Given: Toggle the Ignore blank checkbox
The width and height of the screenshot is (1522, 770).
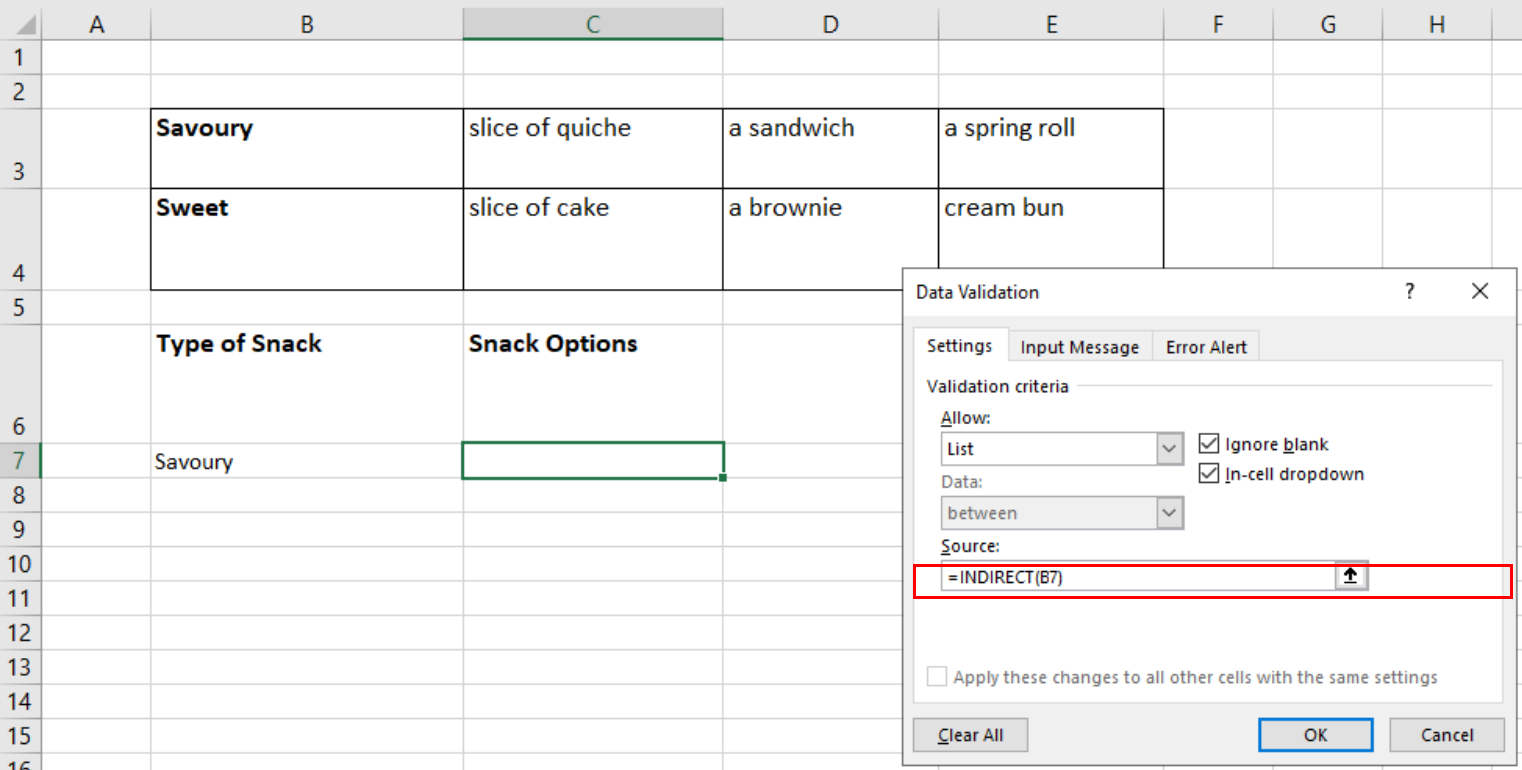Looking at the screenshot, I should [x=1207, y=444].
